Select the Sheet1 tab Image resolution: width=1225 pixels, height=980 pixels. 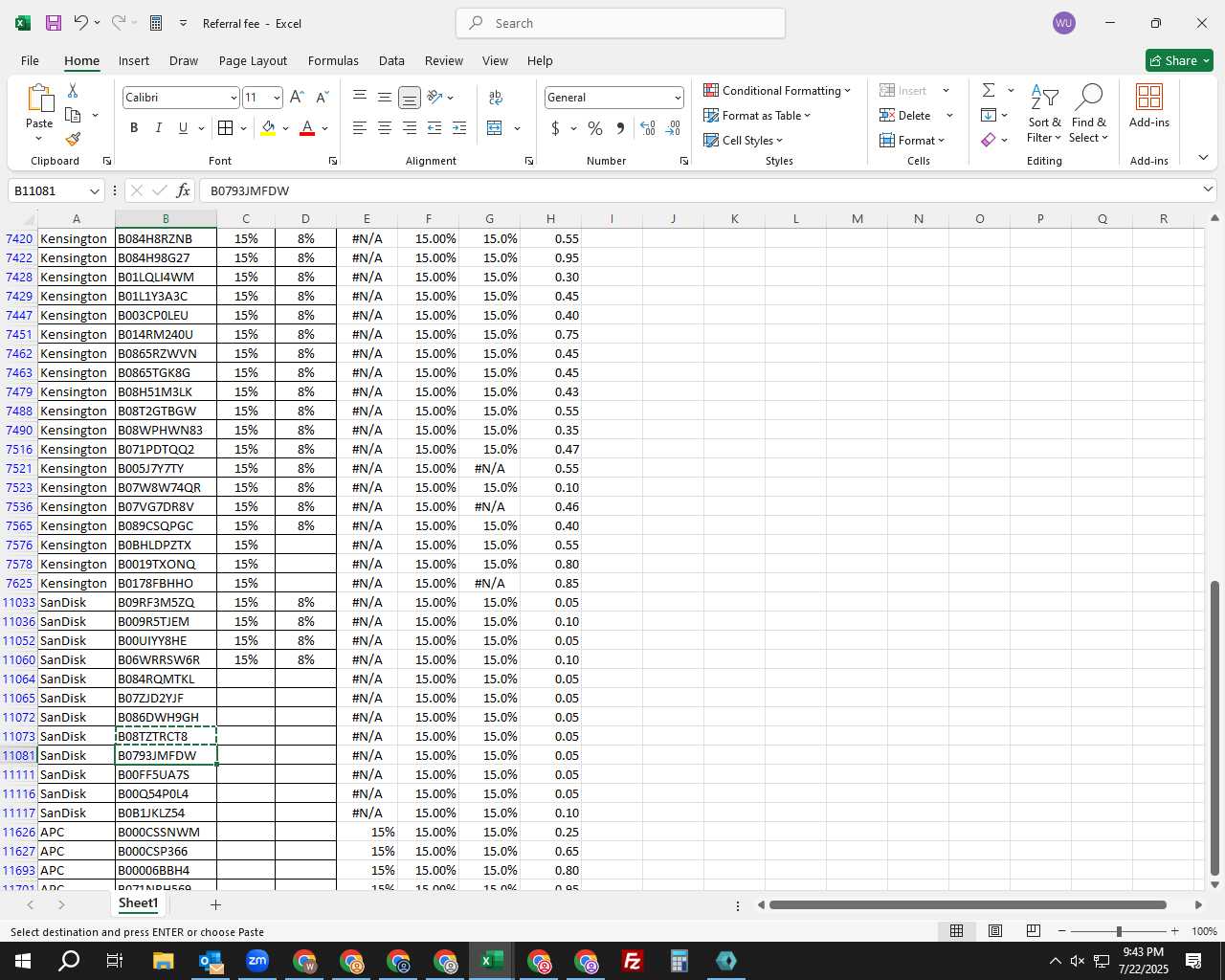pos(138,903)
